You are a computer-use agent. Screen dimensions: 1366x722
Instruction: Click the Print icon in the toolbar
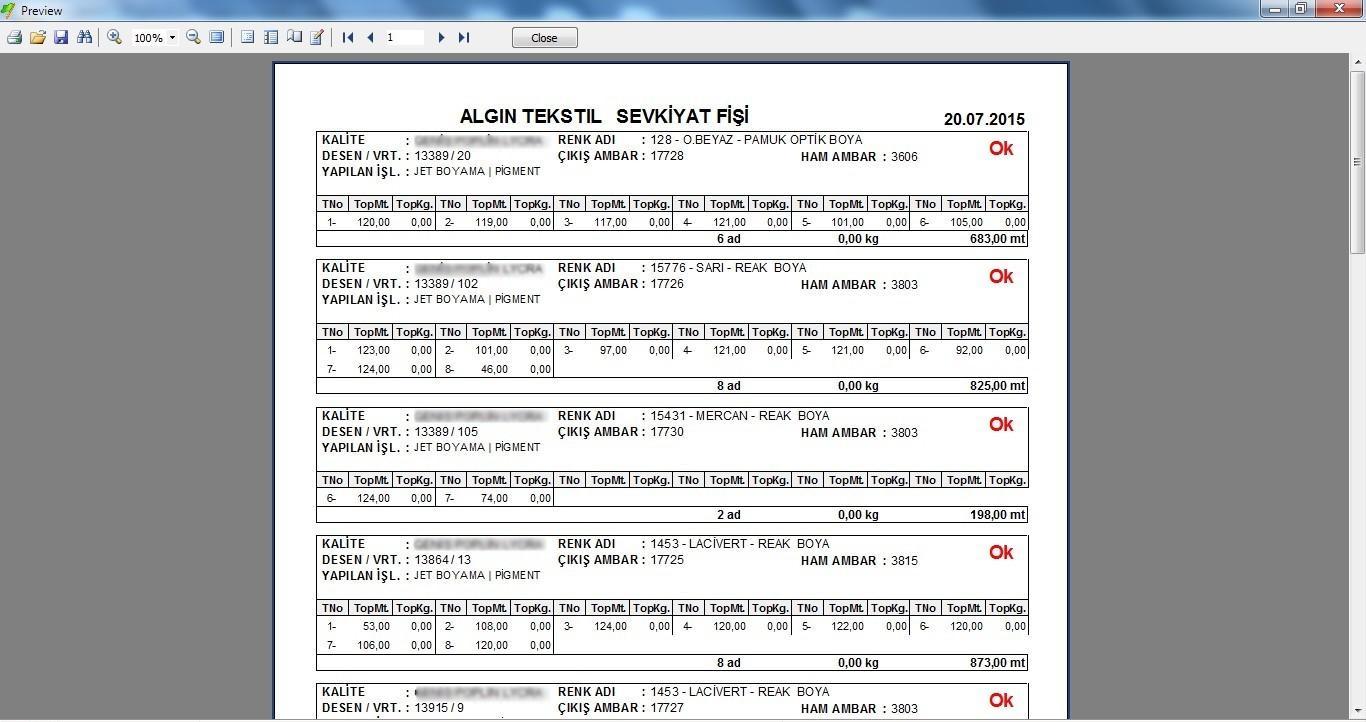[x=14, y=37]
